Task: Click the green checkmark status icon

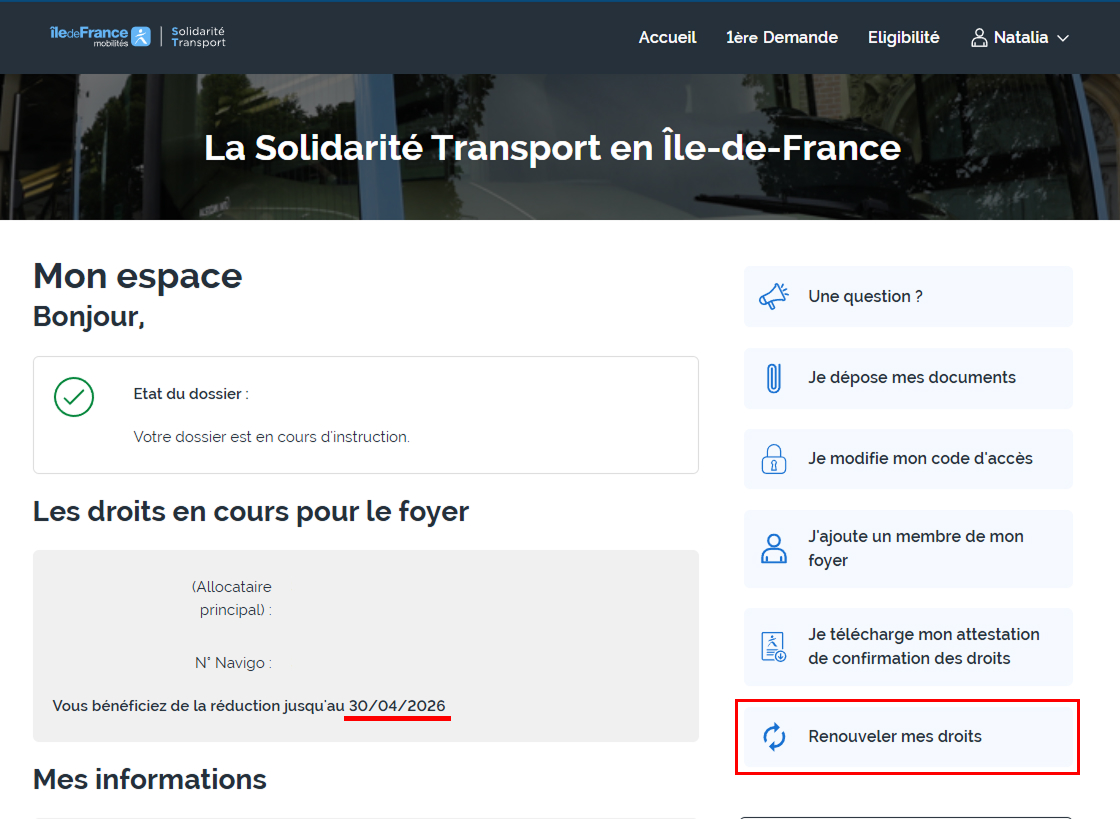Action: [x=74, y=397]
